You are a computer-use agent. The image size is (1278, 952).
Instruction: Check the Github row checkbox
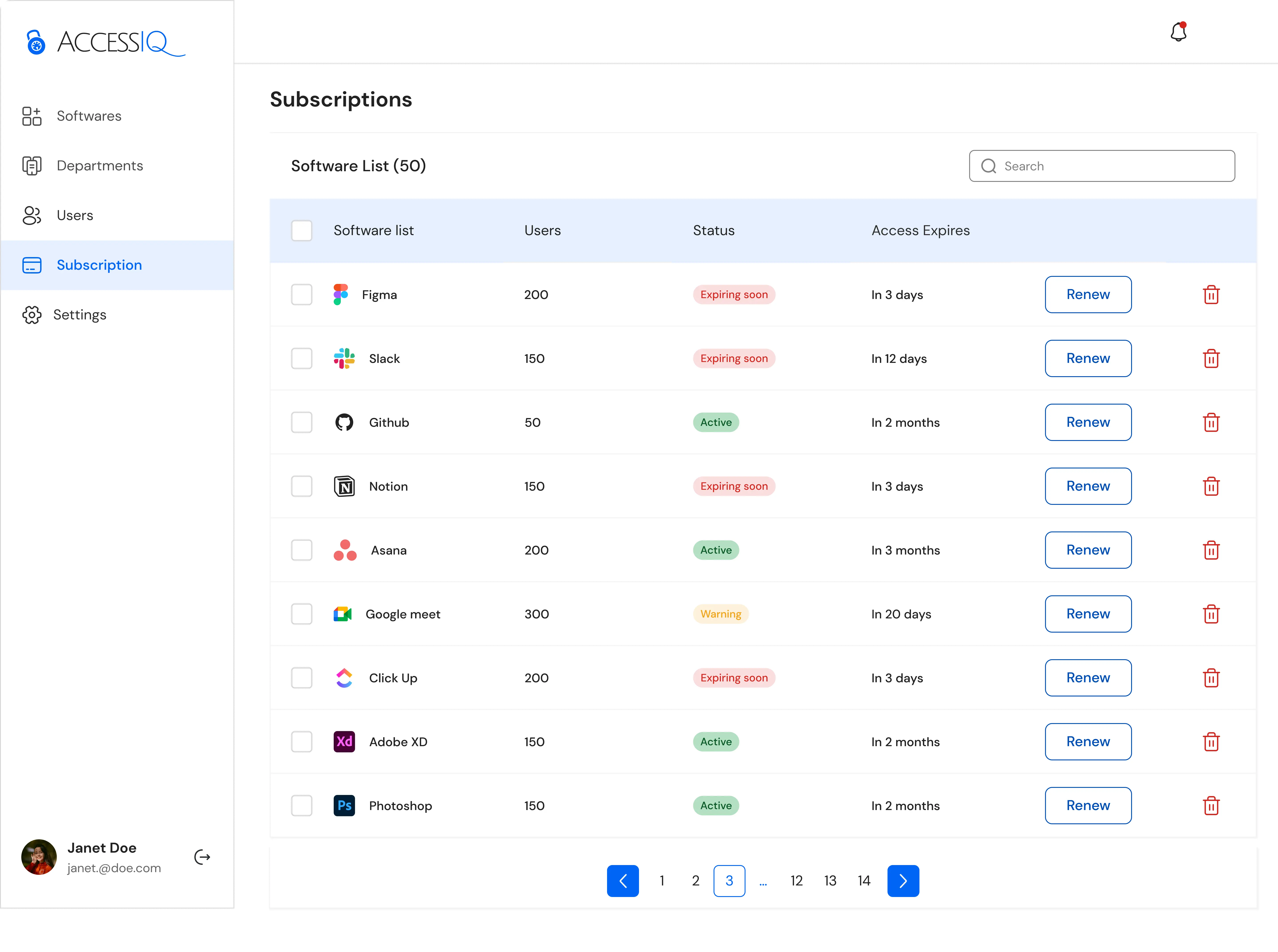coord(302,422)
